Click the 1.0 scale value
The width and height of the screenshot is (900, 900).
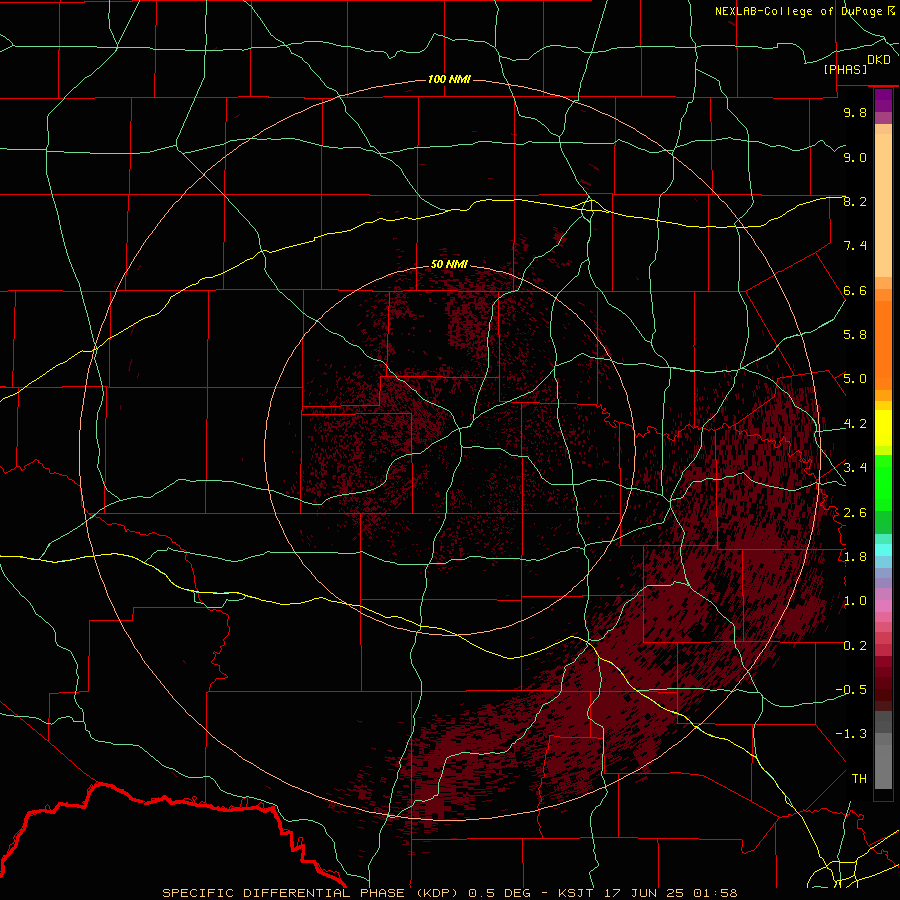855,601
